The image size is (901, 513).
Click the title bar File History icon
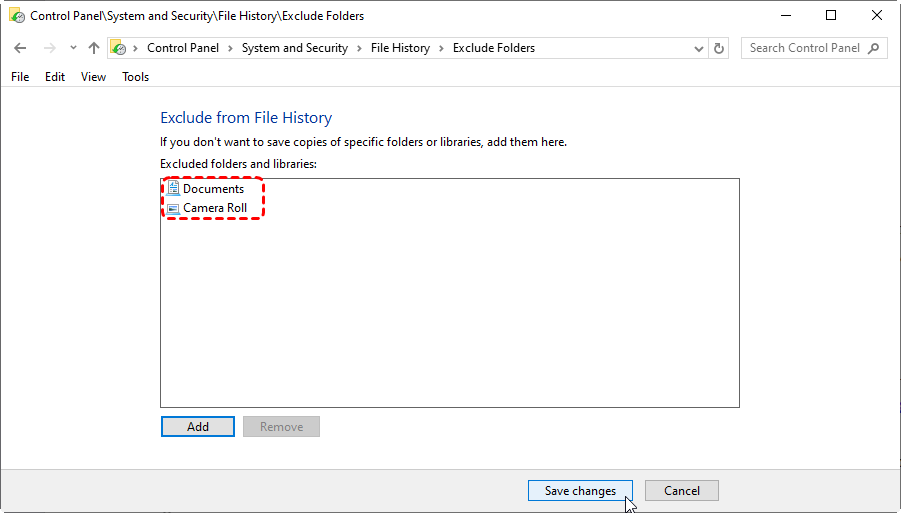click(16, 16)
